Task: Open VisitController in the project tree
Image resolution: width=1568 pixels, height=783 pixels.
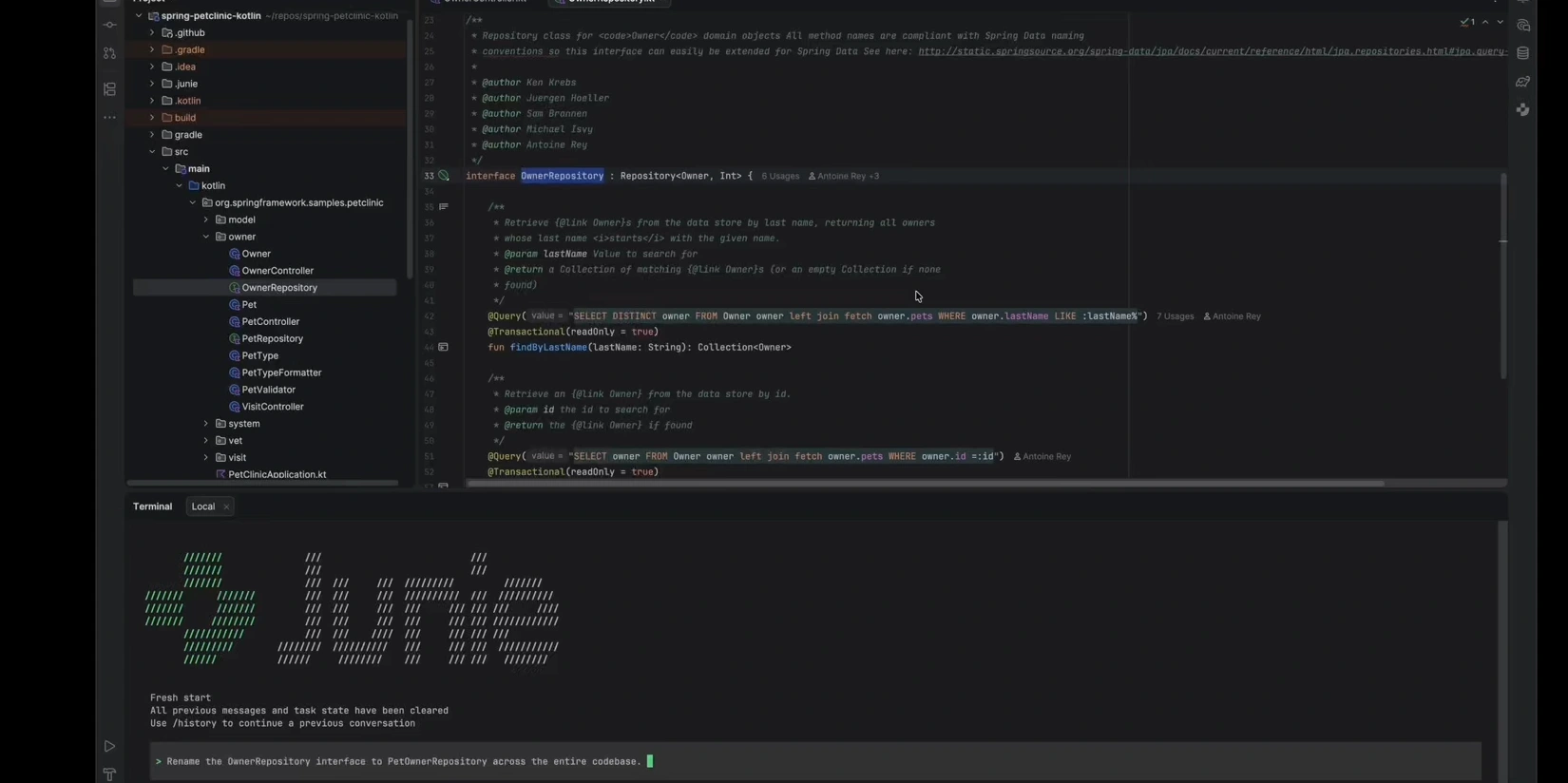Action: [x=273, y=408]
